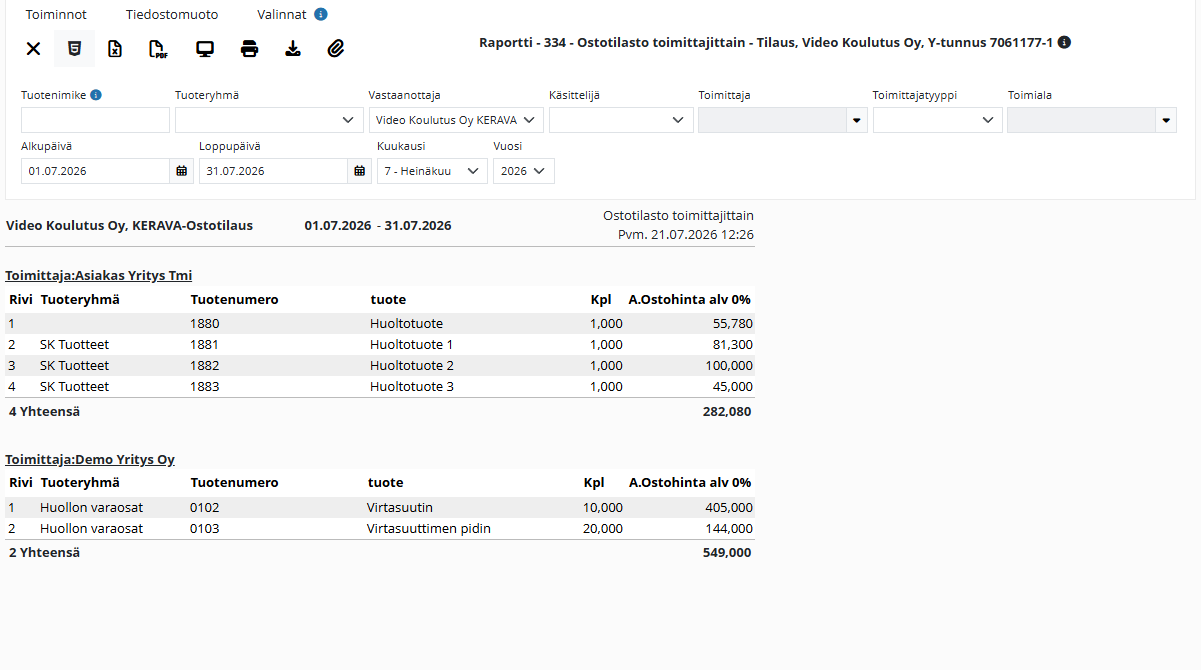The image size is (1201, 670).
Task: Select the Huoltotuote 2 product cell
Action: click(x=412, y=366)
